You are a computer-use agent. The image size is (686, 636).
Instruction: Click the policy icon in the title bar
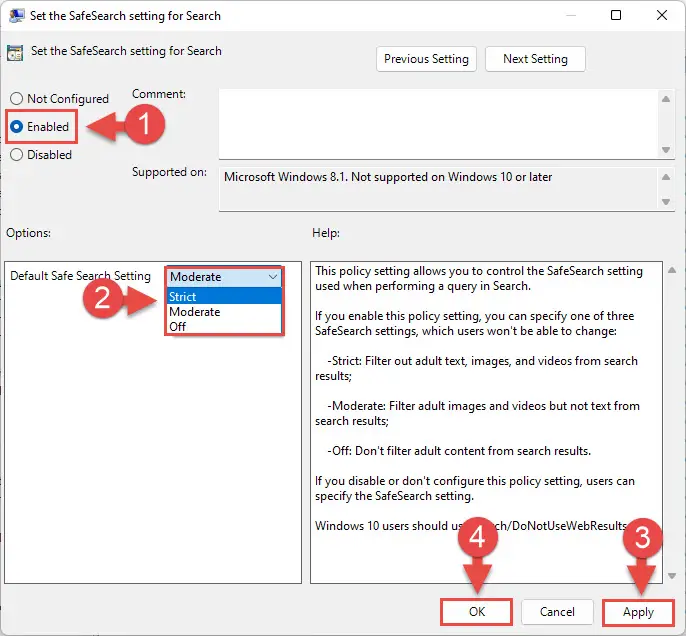pos(17,16)
